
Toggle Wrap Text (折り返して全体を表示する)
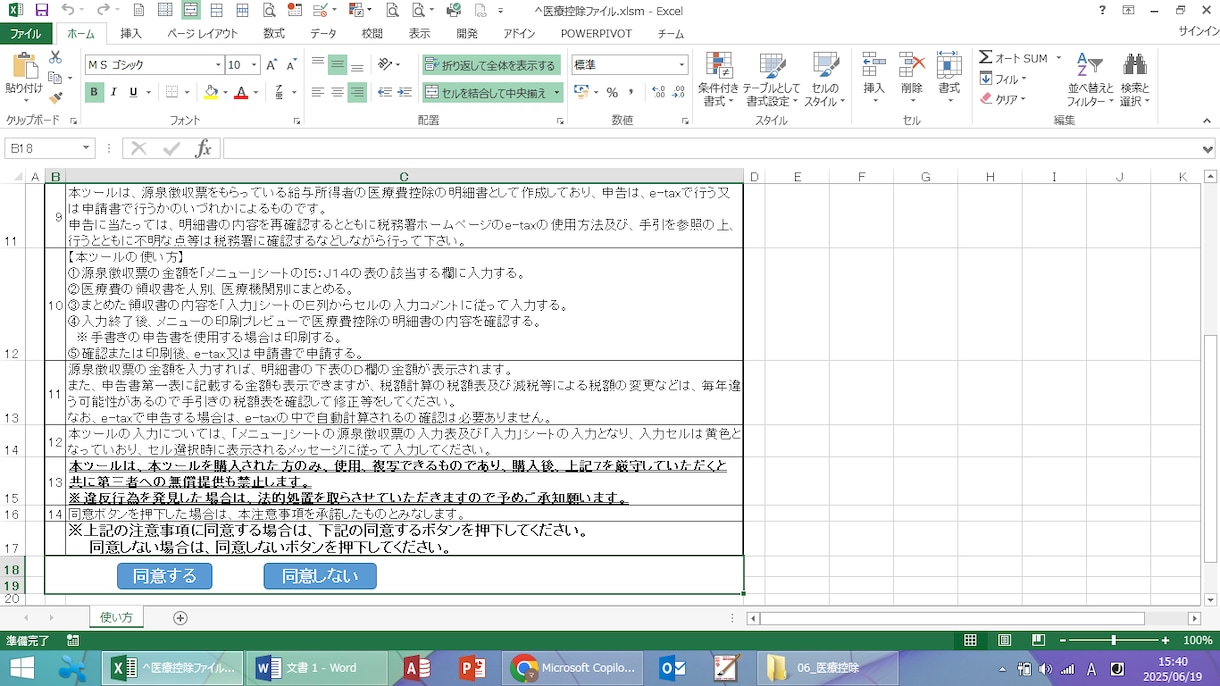490,65
